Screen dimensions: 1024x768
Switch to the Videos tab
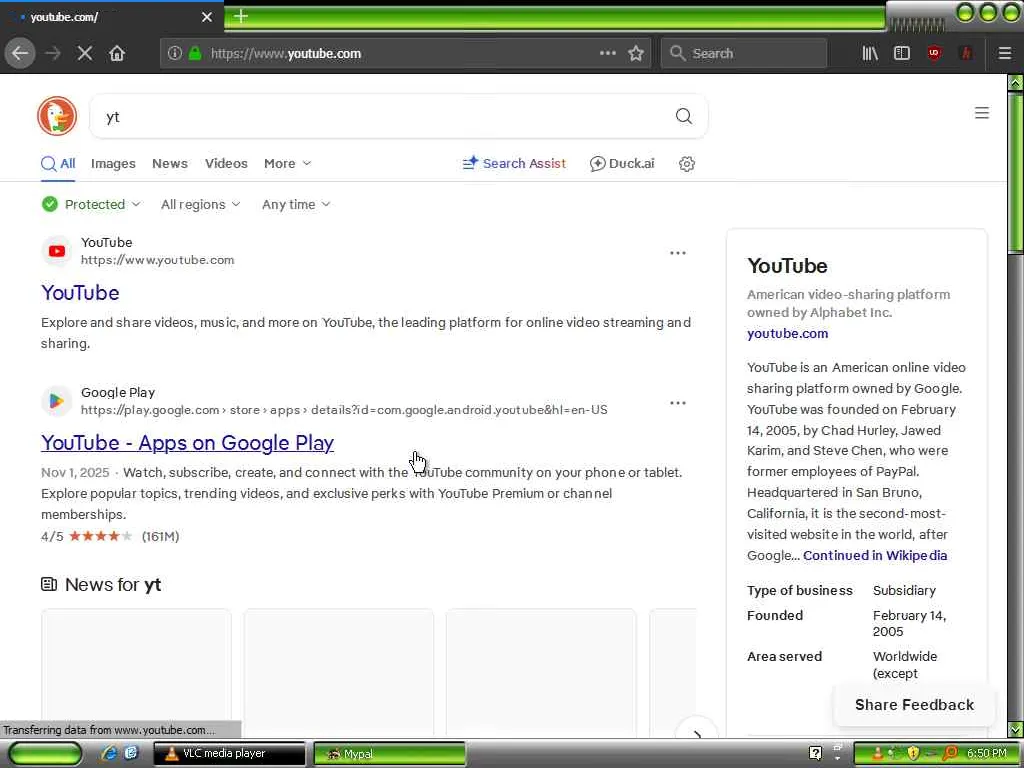[x=226, y=164]
